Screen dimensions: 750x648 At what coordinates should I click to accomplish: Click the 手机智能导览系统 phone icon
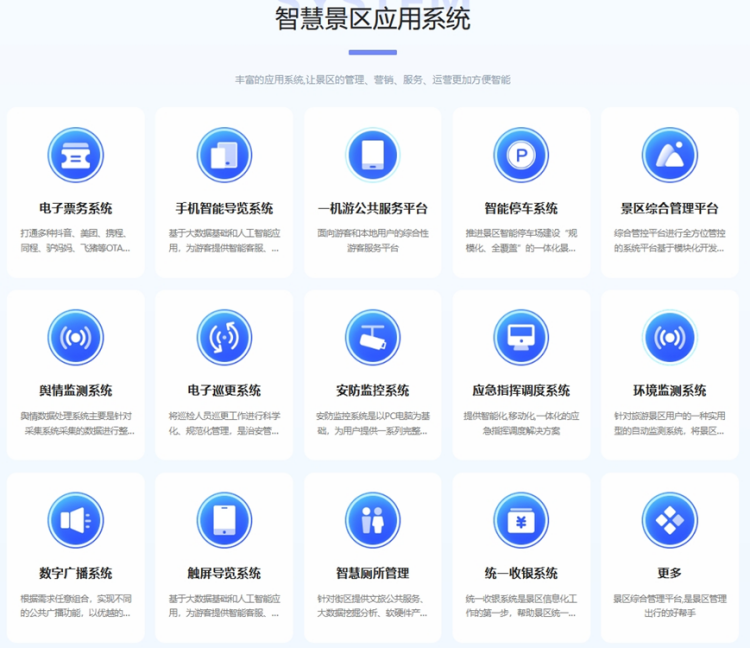(224, 156)
